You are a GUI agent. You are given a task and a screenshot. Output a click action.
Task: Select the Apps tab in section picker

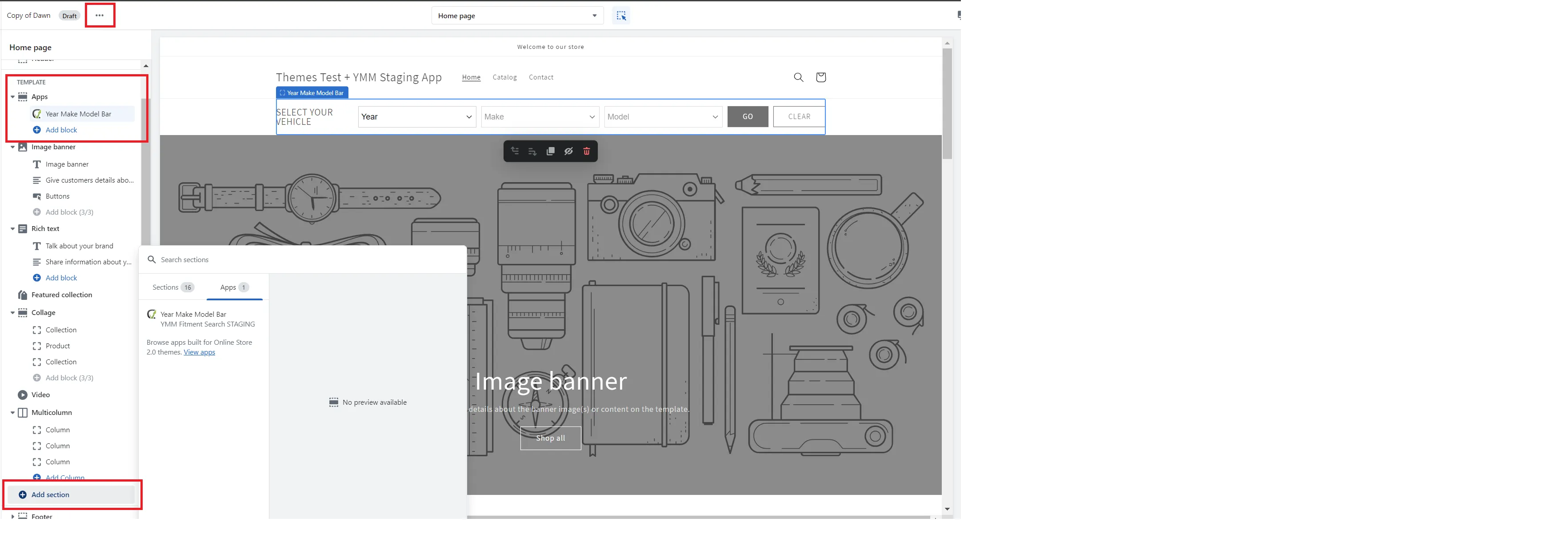[x=234, y=287]
